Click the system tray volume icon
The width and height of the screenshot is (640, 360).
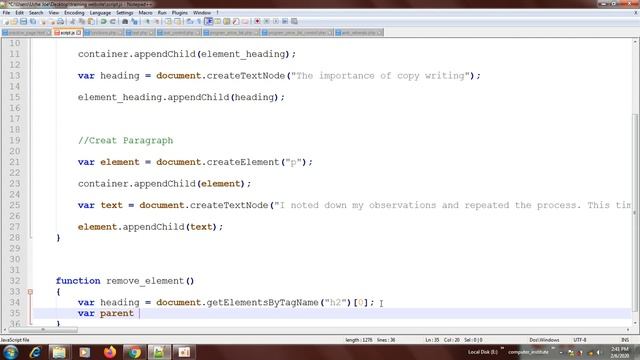tap(599, 352)
